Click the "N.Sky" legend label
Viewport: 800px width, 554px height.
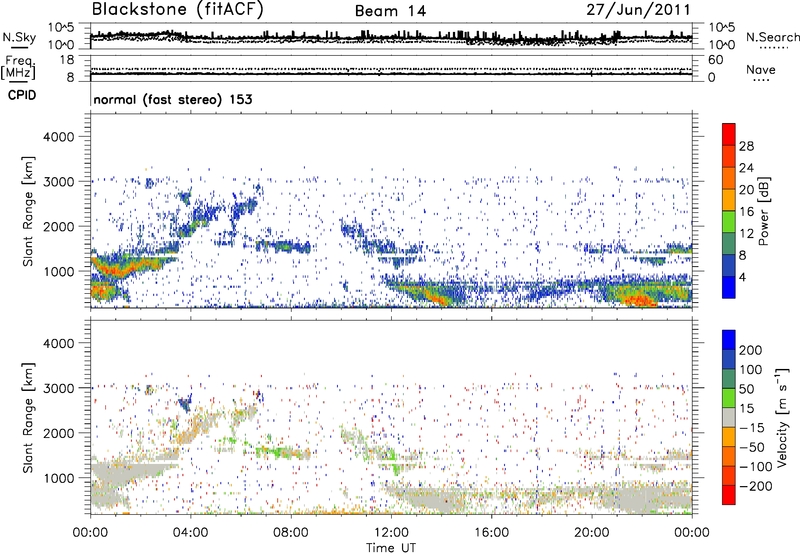[19, 37]
